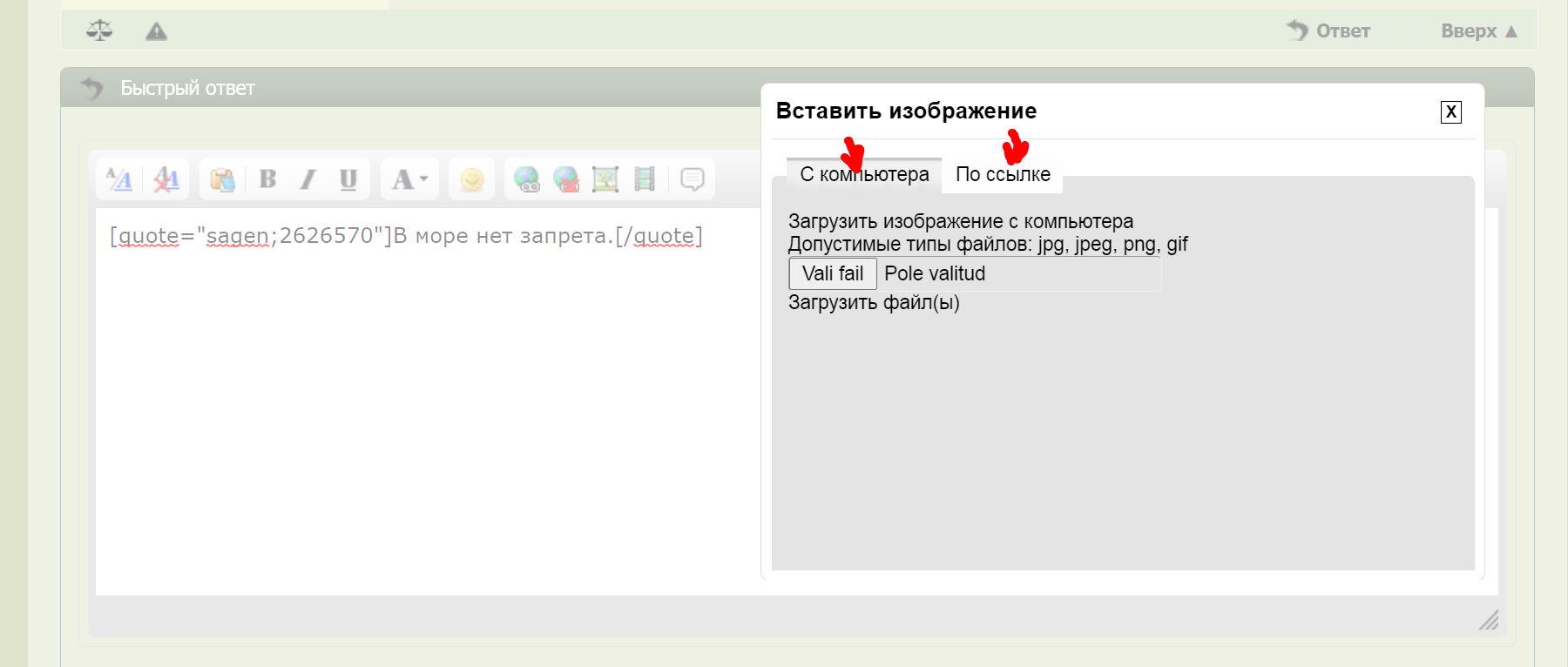The width and height of the screenshot is (1568, 667).
Task: Click the switch editor mode icon
Action: [119, 179]
